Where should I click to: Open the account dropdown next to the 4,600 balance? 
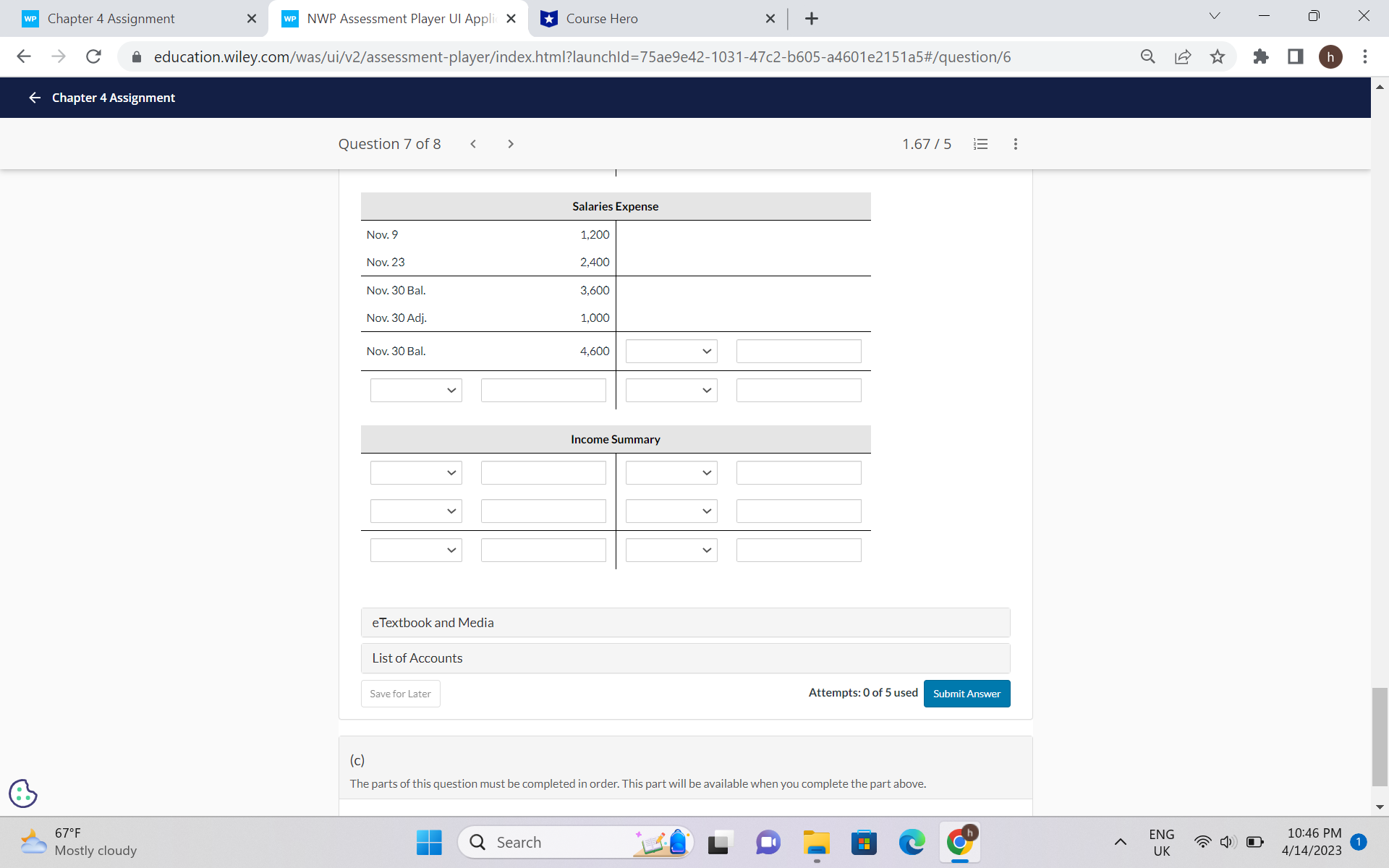[671, 351]
